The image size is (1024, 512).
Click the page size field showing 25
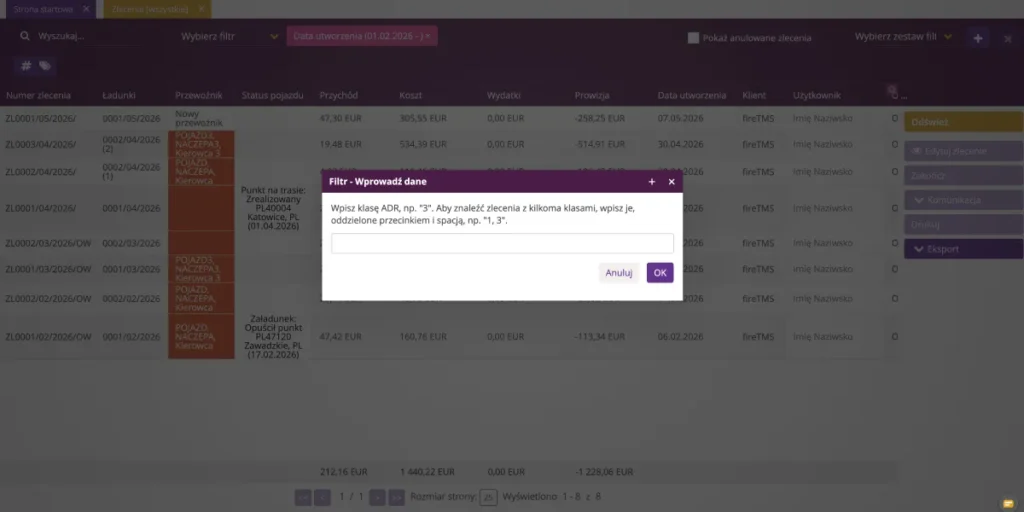(488, 497)
